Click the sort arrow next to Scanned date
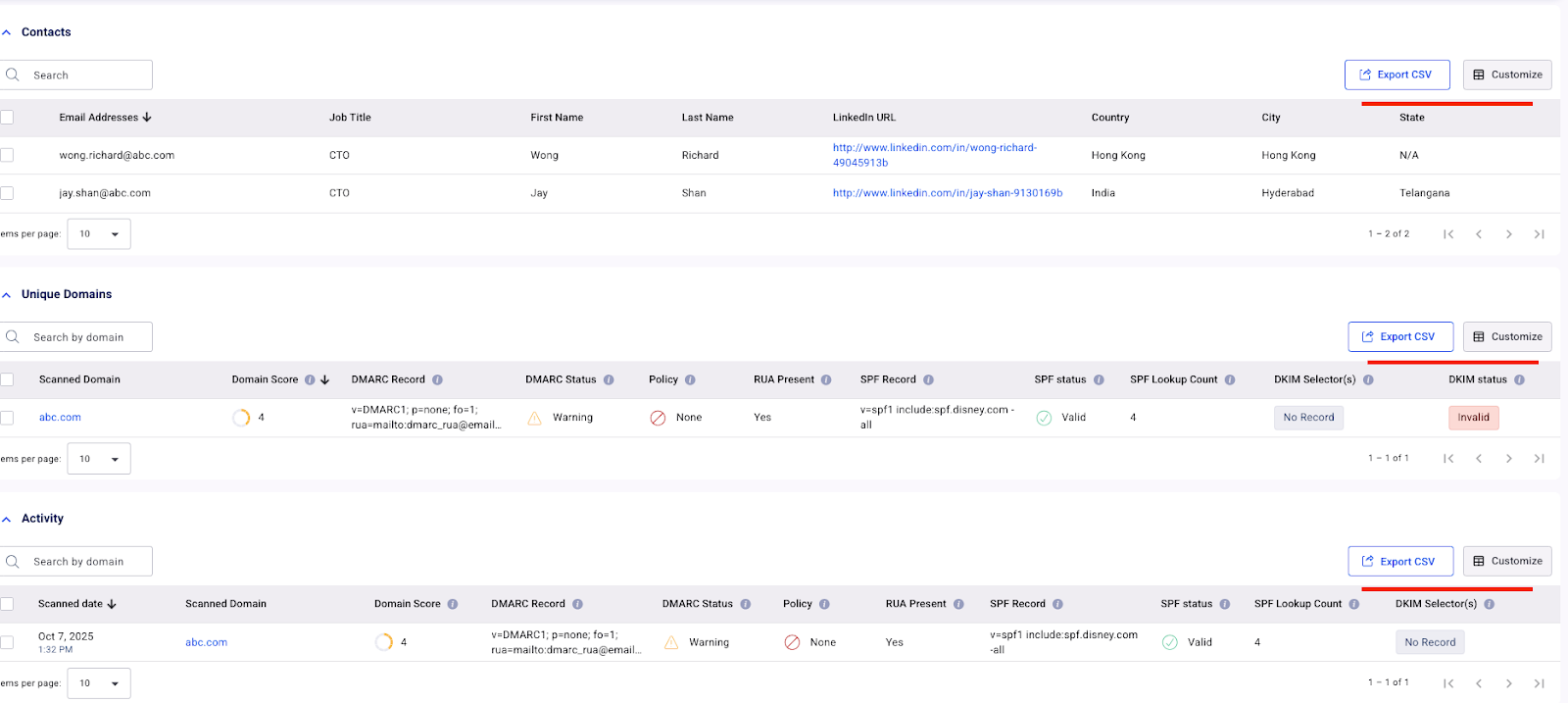Image resolution: width=1568 pixels, height=703 pixels. pos(112,604)
